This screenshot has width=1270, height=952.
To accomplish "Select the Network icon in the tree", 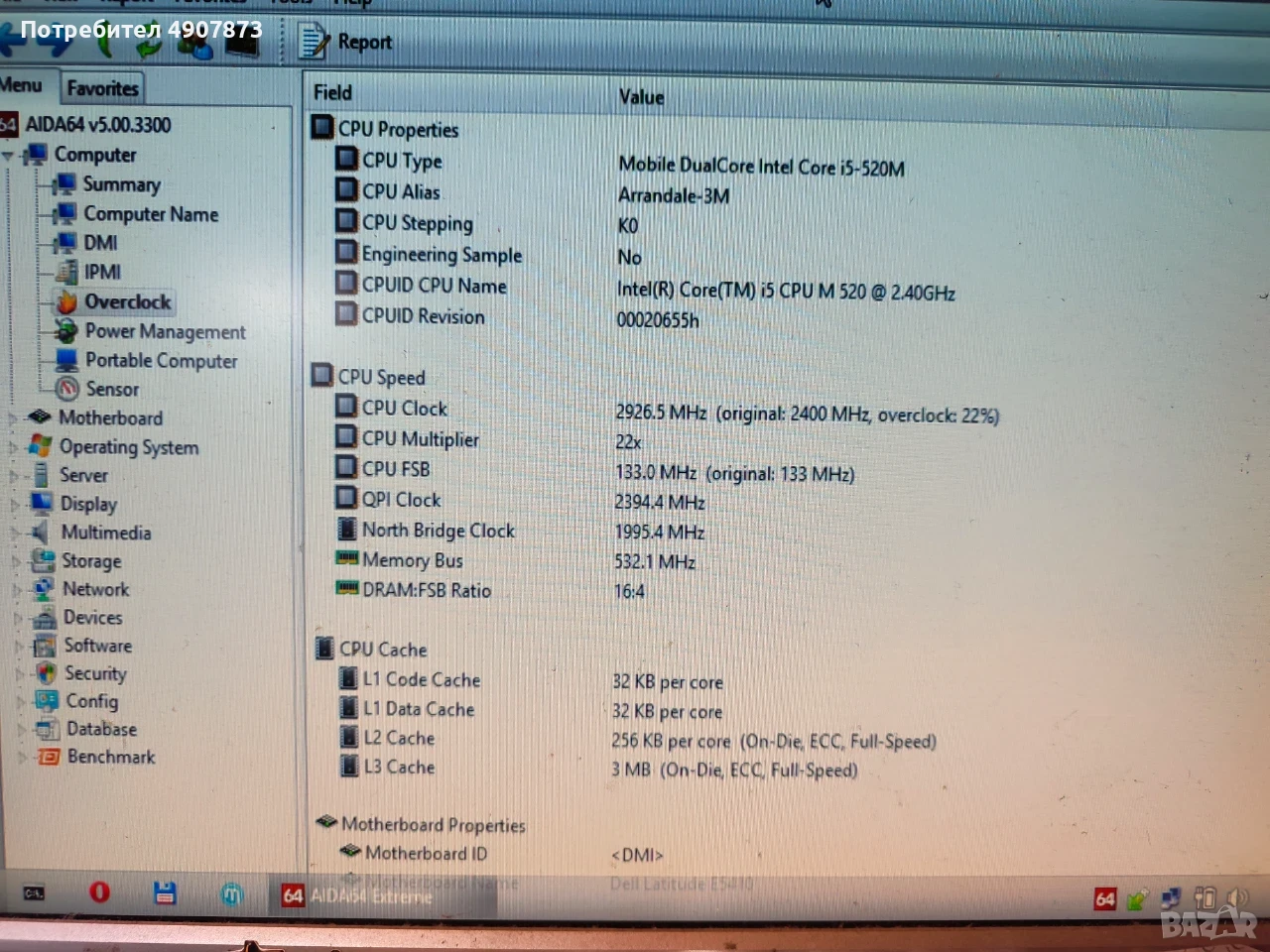I will click(44, 589).
